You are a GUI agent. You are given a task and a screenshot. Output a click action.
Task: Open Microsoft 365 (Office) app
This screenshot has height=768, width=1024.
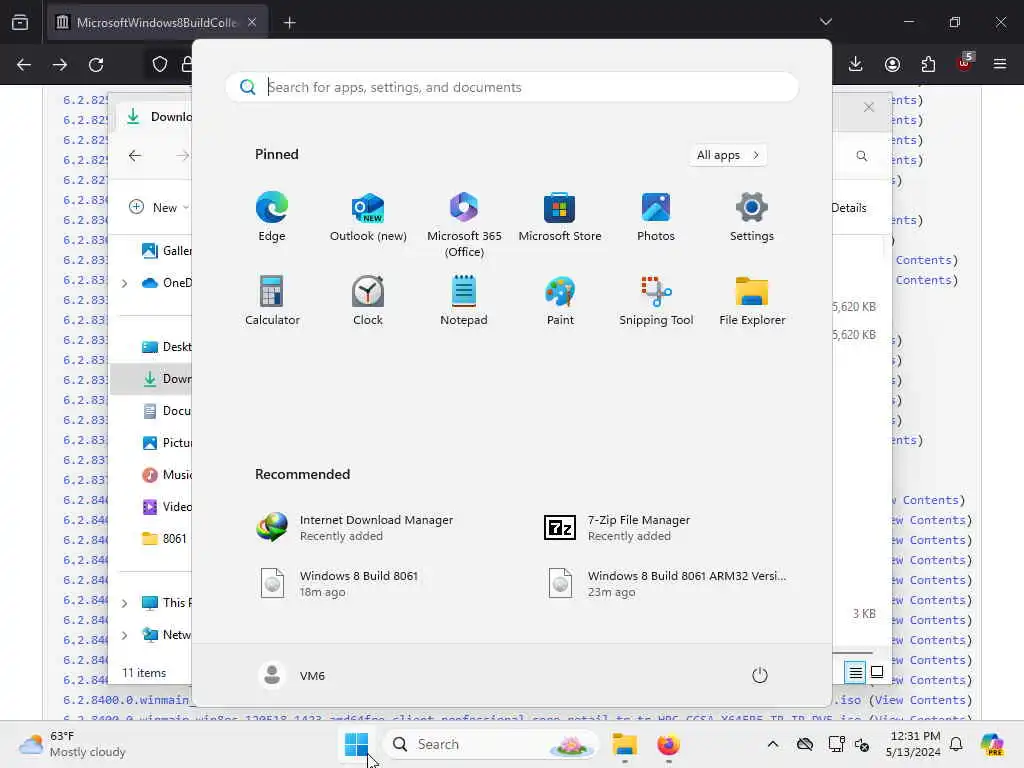[464, 224]
